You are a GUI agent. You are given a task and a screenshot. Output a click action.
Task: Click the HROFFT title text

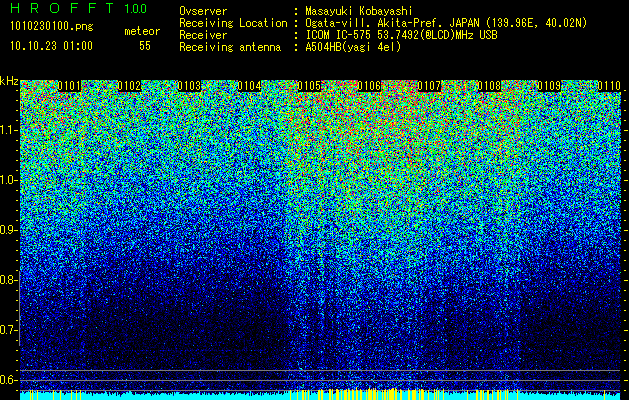pos(62,8)
